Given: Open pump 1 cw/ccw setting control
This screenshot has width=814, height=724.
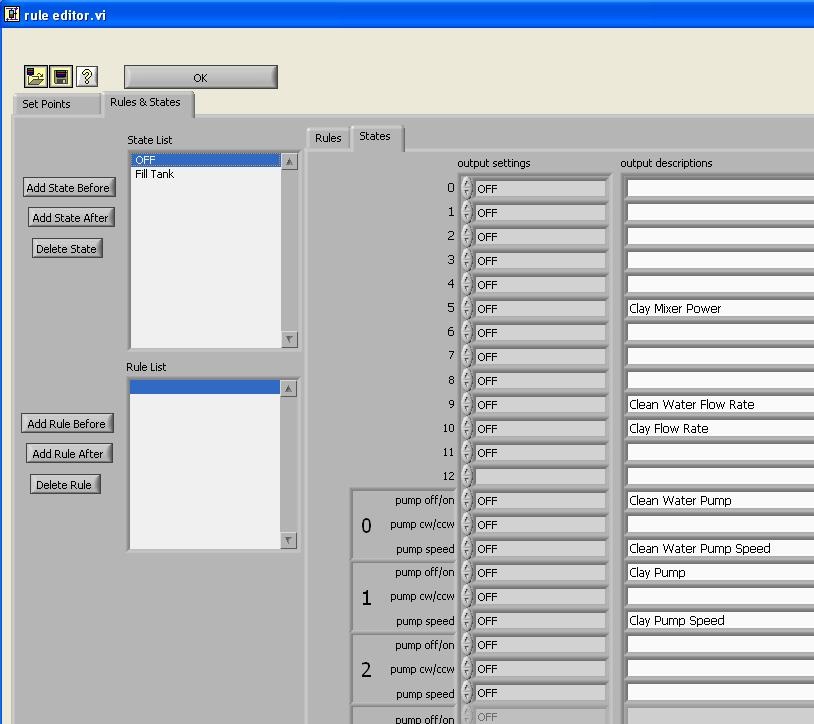Looking at the screenshot, I should [540, 597].
